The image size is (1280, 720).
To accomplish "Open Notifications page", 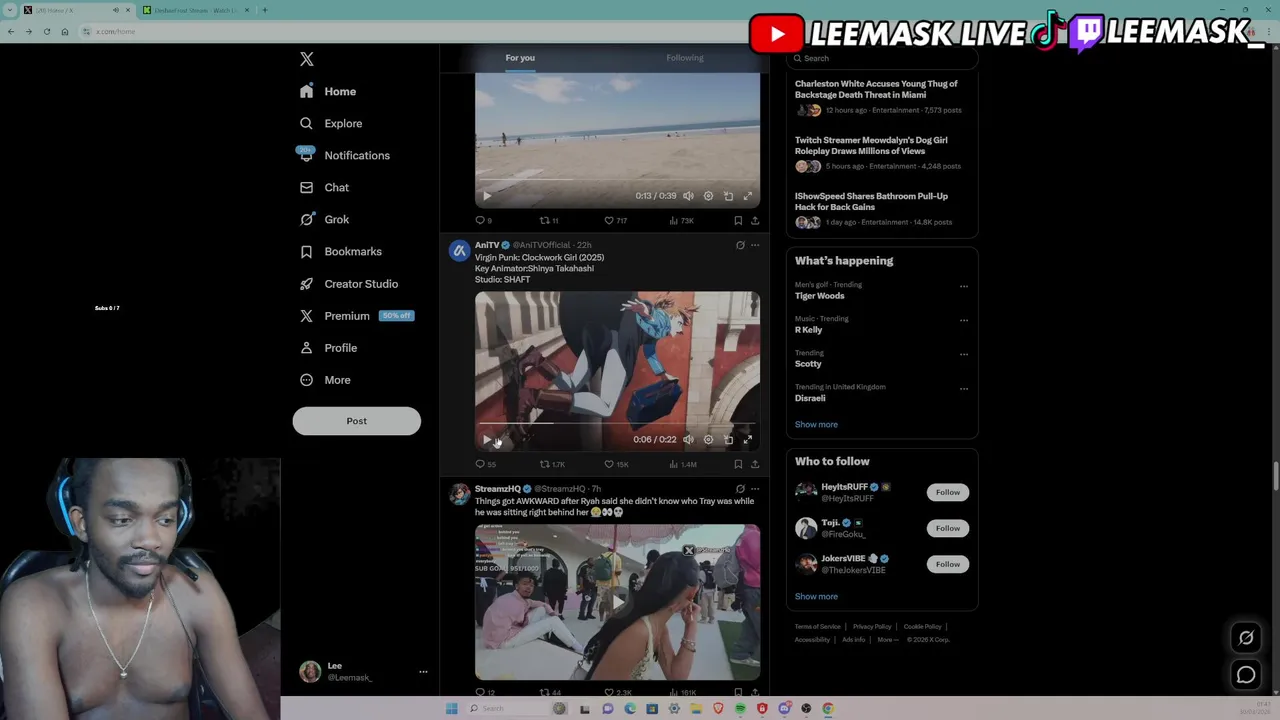I will point(344,155).
